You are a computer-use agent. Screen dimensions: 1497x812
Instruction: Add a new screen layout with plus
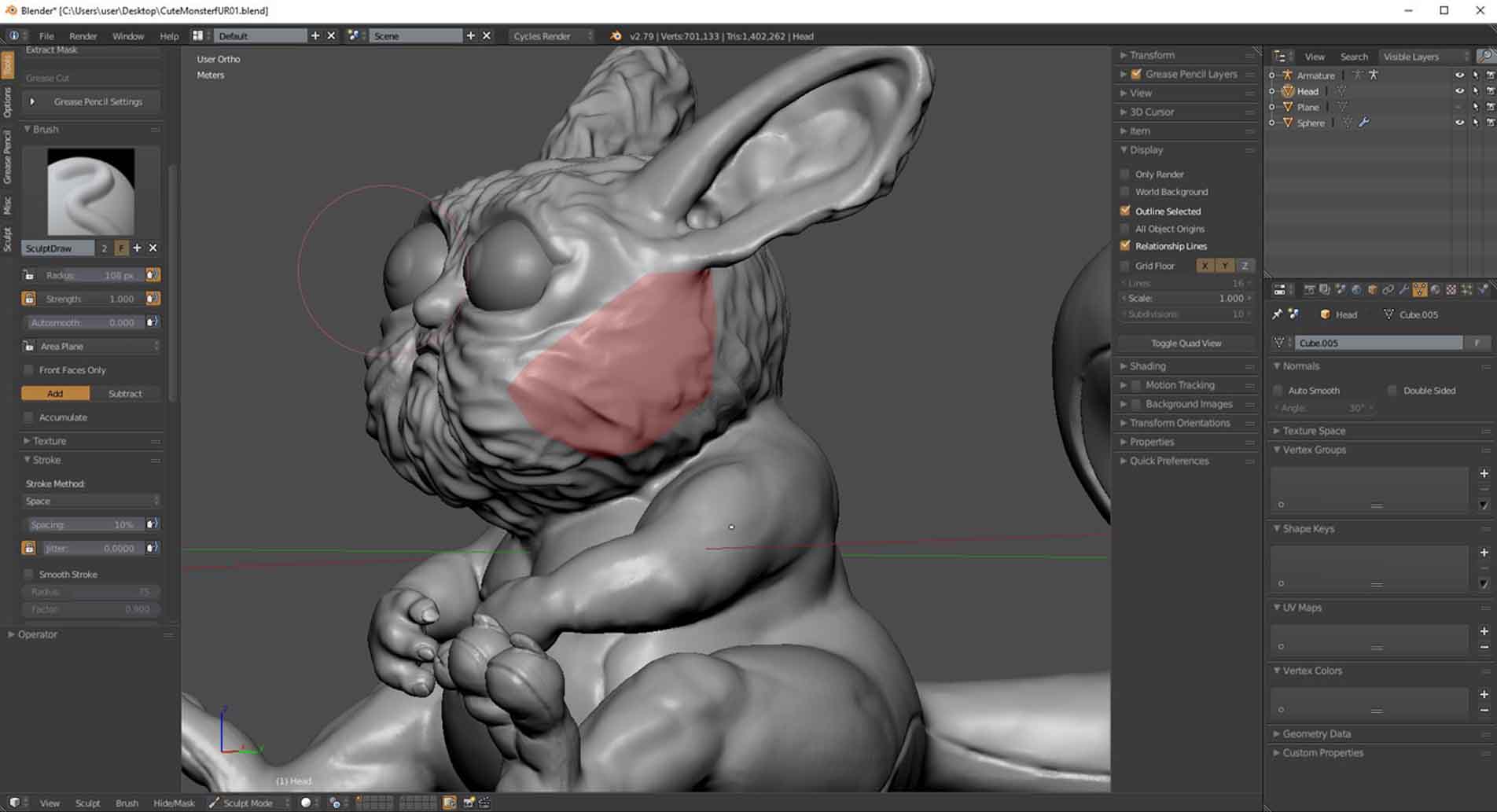click(x=315, y=35)
